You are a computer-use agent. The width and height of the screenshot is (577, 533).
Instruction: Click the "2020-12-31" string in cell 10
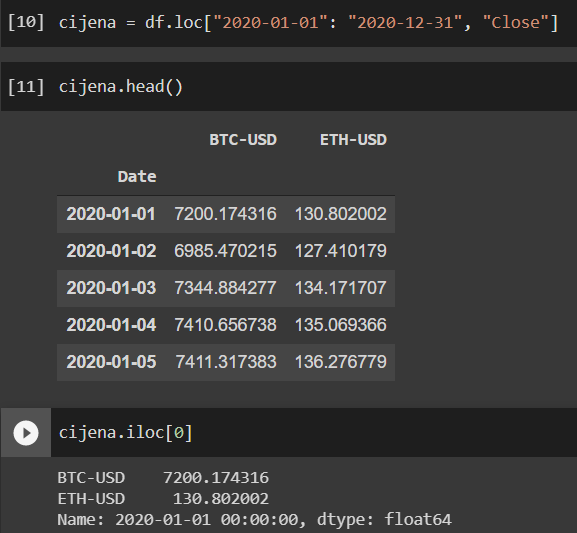click(405, 22)
